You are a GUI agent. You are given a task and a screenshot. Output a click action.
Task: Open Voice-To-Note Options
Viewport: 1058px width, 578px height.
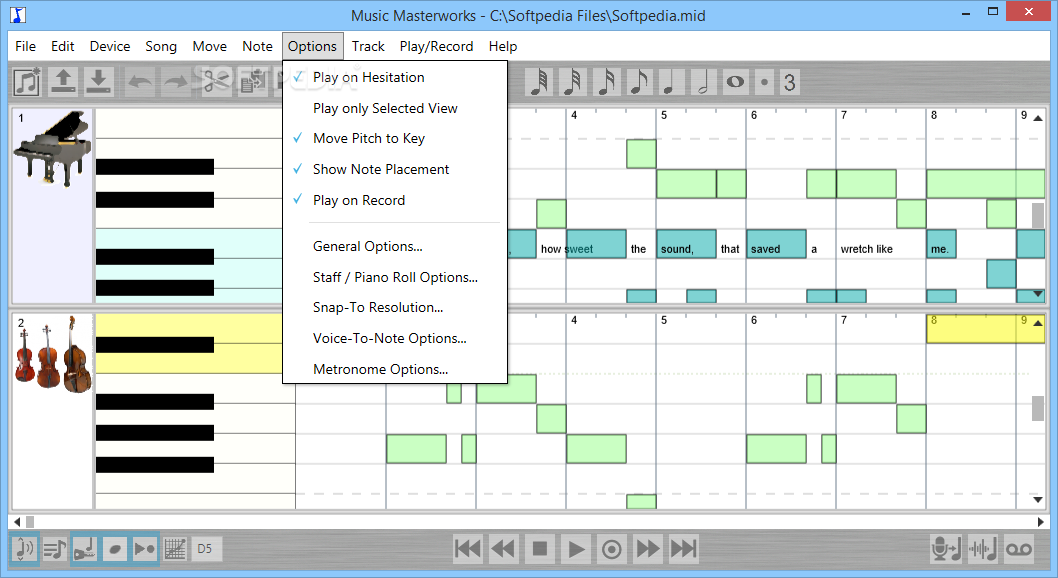pos(395,338)
